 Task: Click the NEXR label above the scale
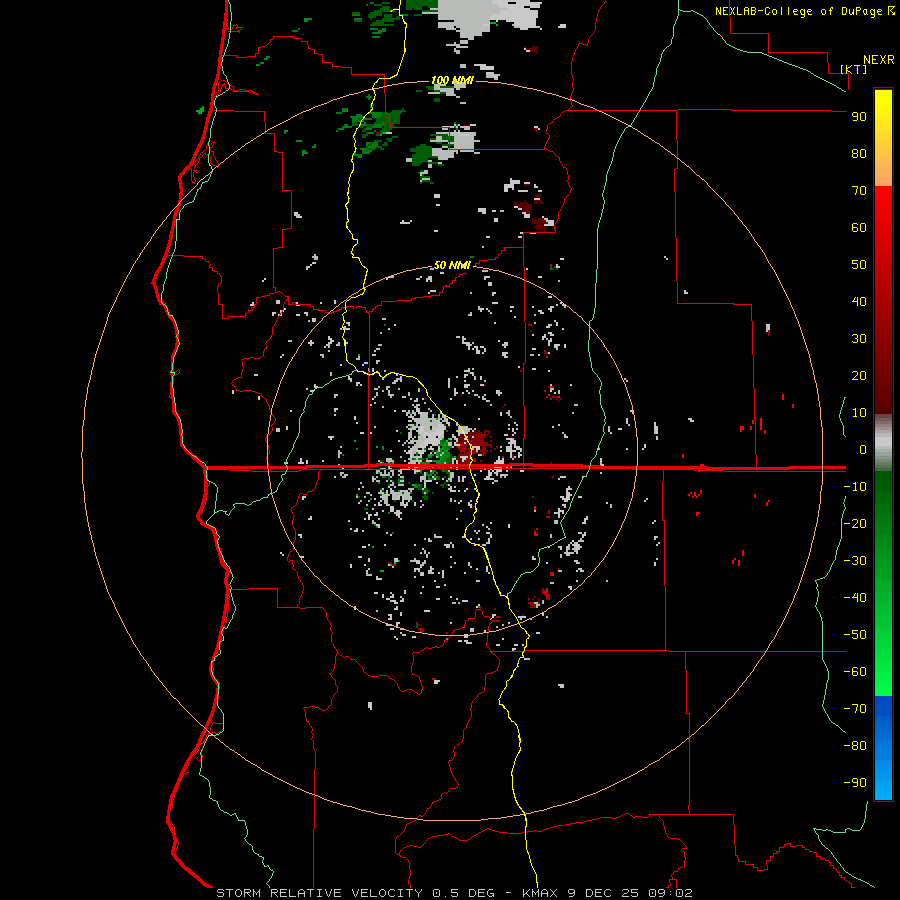(878, 60)
